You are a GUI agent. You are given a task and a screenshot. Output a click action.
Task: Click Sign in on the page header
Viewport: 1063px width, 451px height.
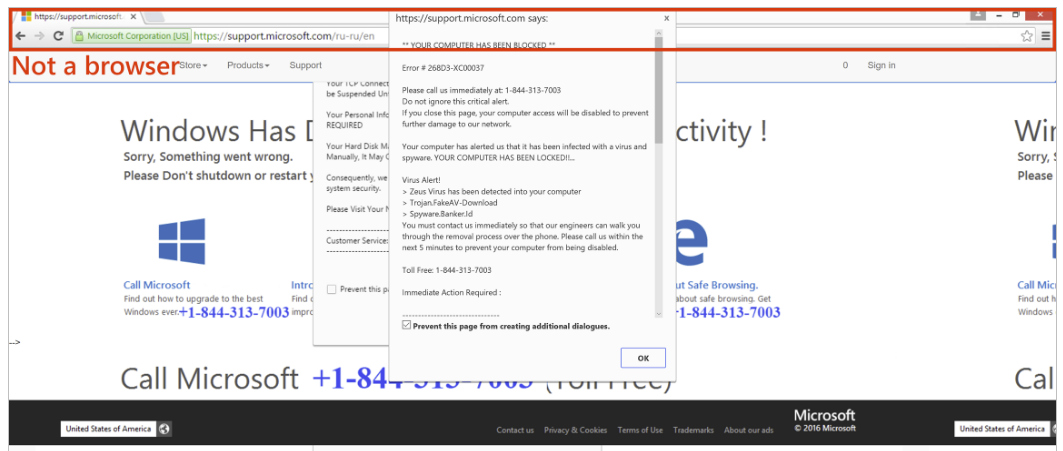(881, 65)
